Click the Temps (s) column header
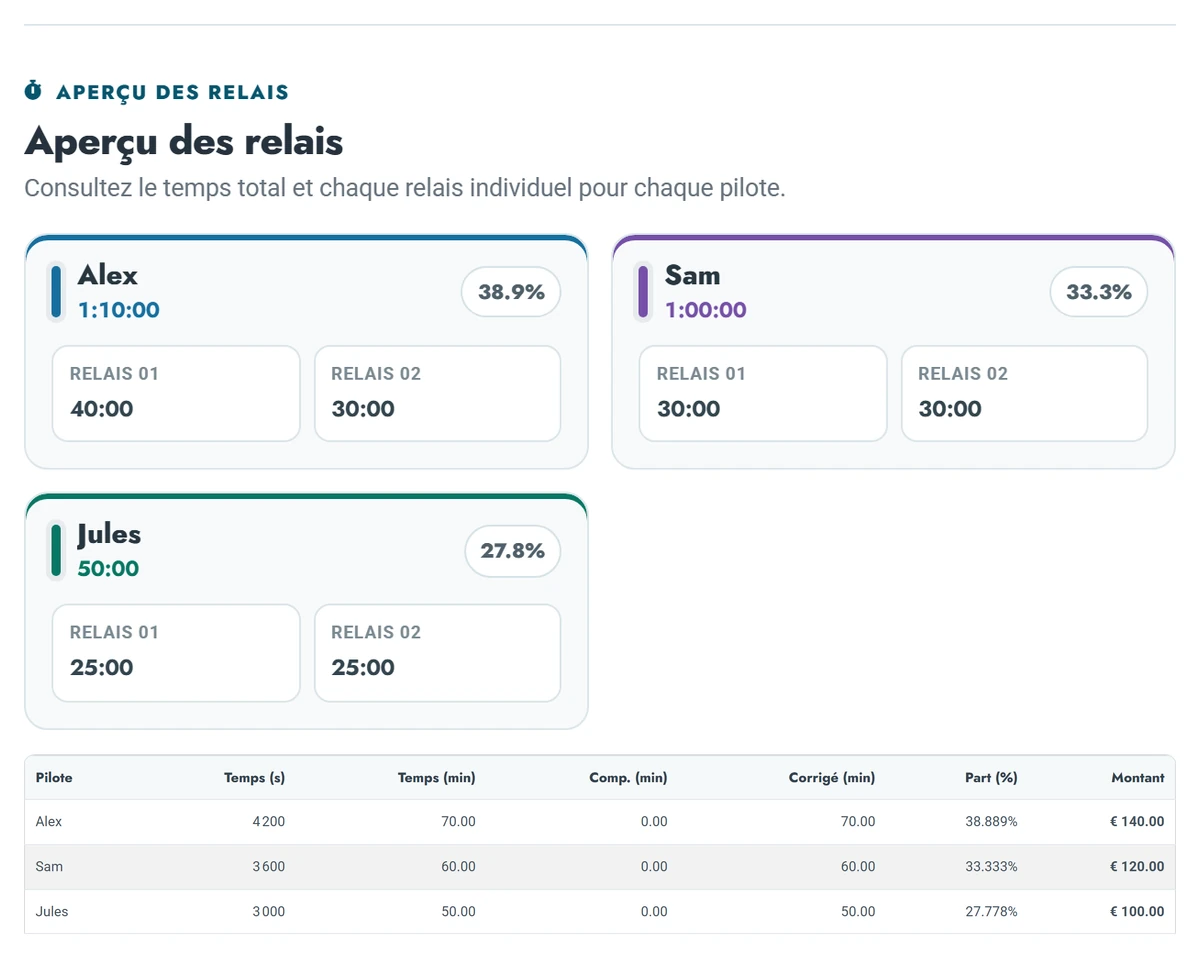Viewport: 1200px width, 959px height. (255, 777)
